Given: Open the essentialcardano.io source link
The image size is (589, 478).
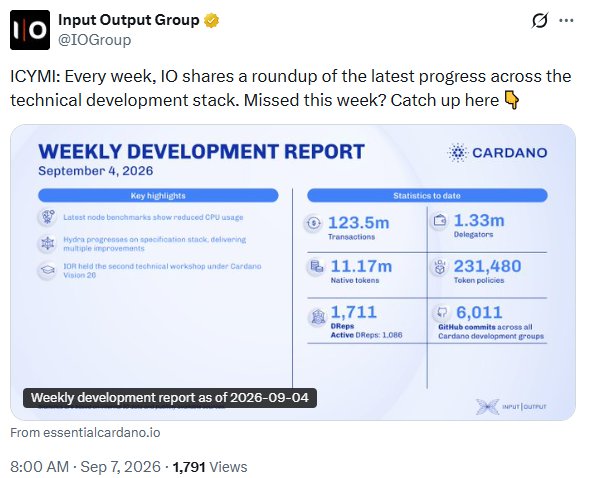Looking at the screenshot, I should point(85,433).
